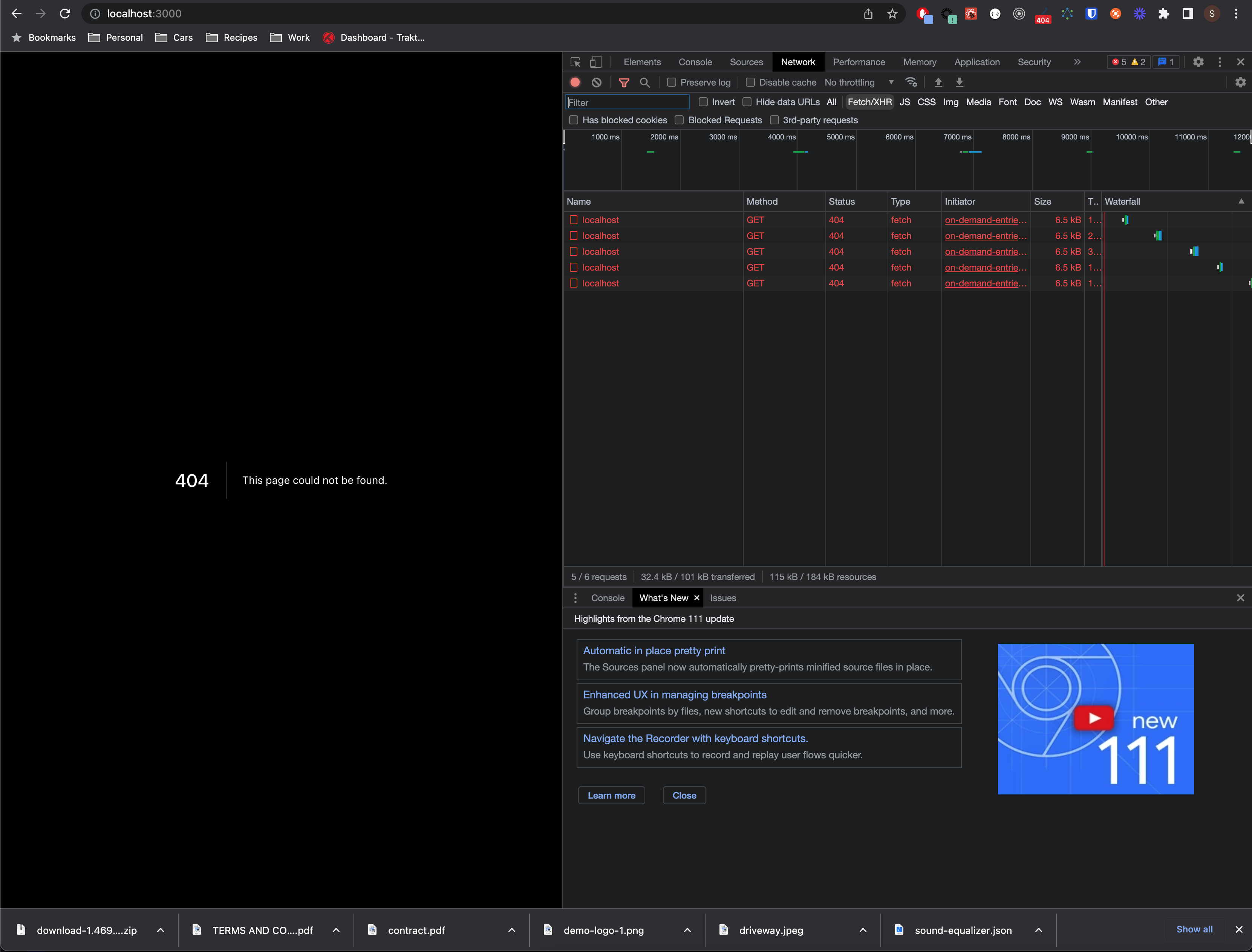Click the Learn more button
This screenshot has width=1252, height=952.
point(611,795)
